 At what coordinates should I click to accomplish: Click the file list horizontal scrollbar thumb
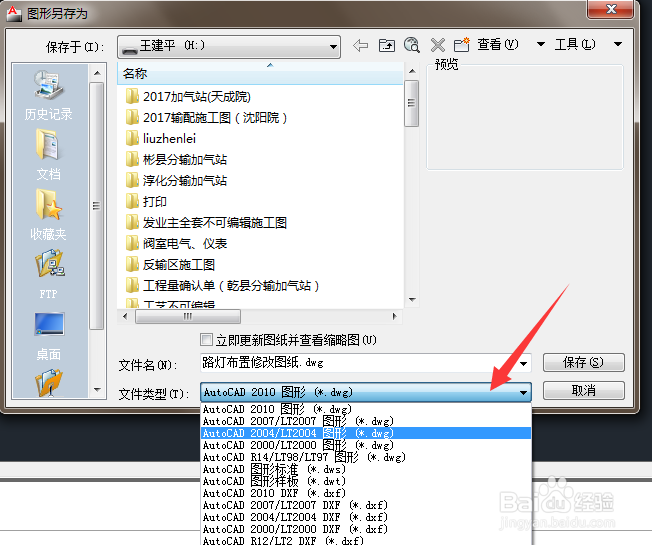coord(188,316)
